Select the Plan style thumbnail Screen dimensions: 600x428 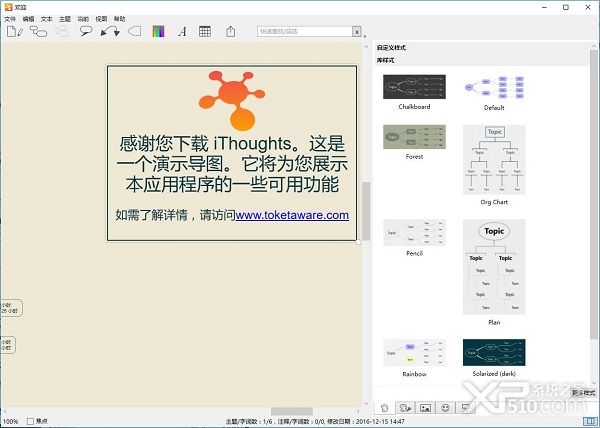click(494, 267)
